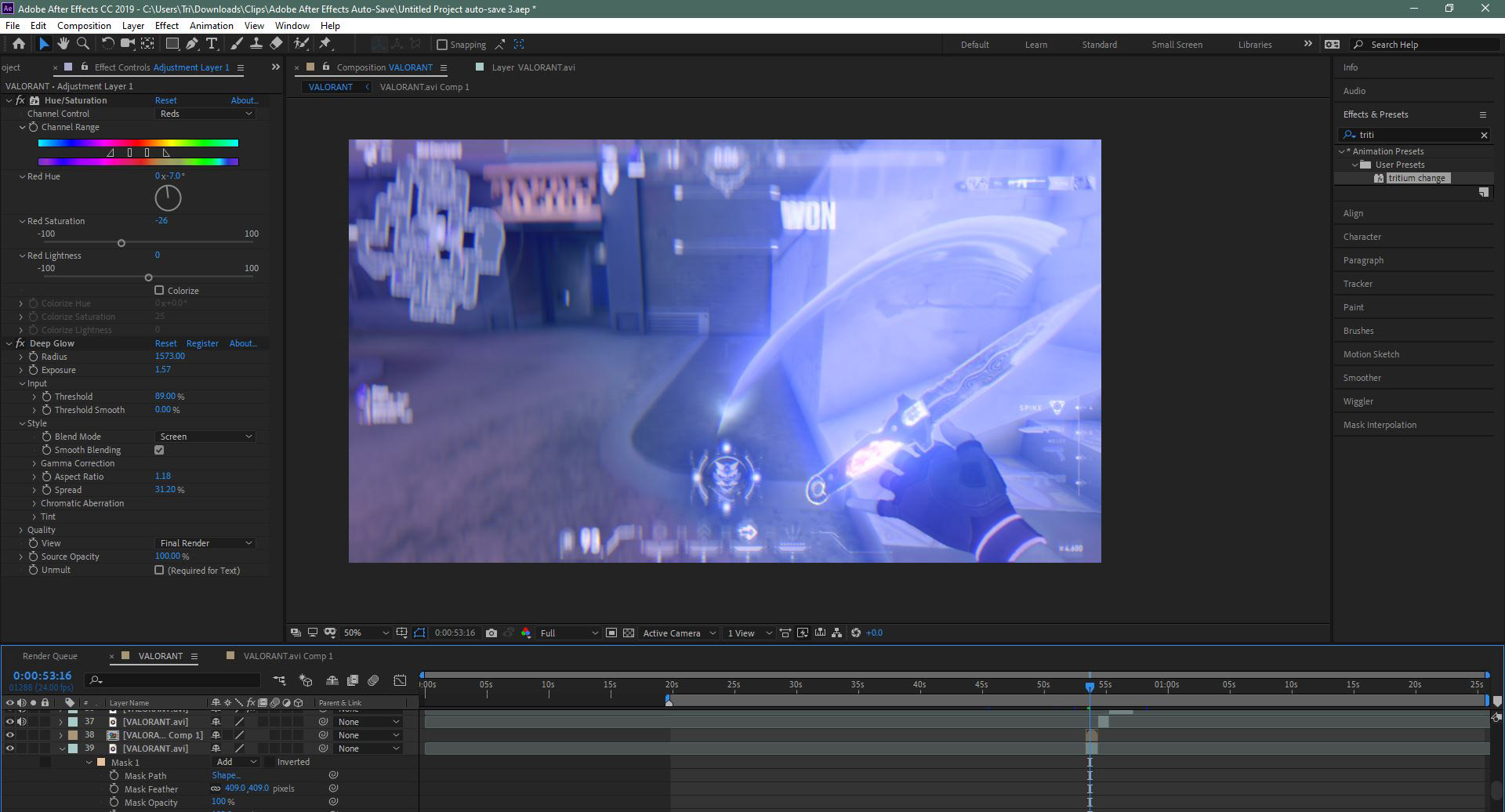Toggle Draft 3D icon in timeline

(x=306, y=680)
